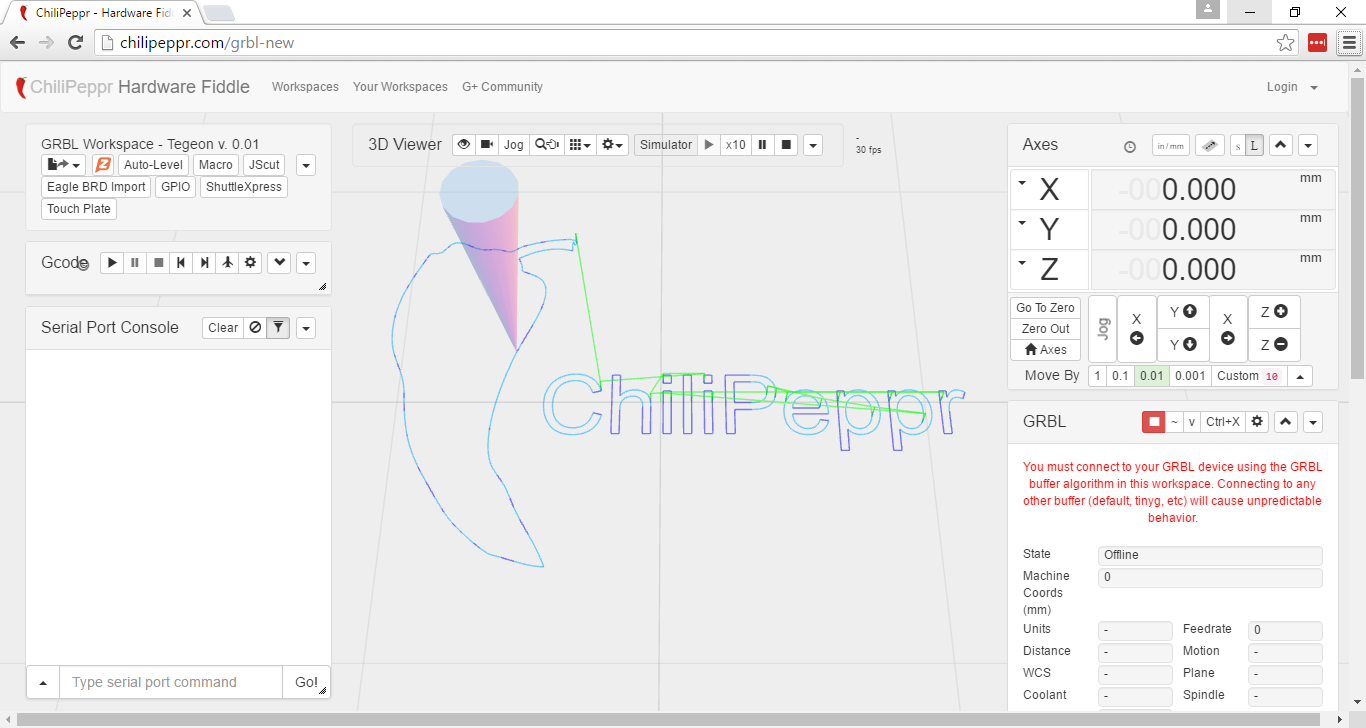Image resolution: width=1366 pixels, height=728 pixels.
Task: Click the Gcode settings gear icon
Action: coord(251,263)
